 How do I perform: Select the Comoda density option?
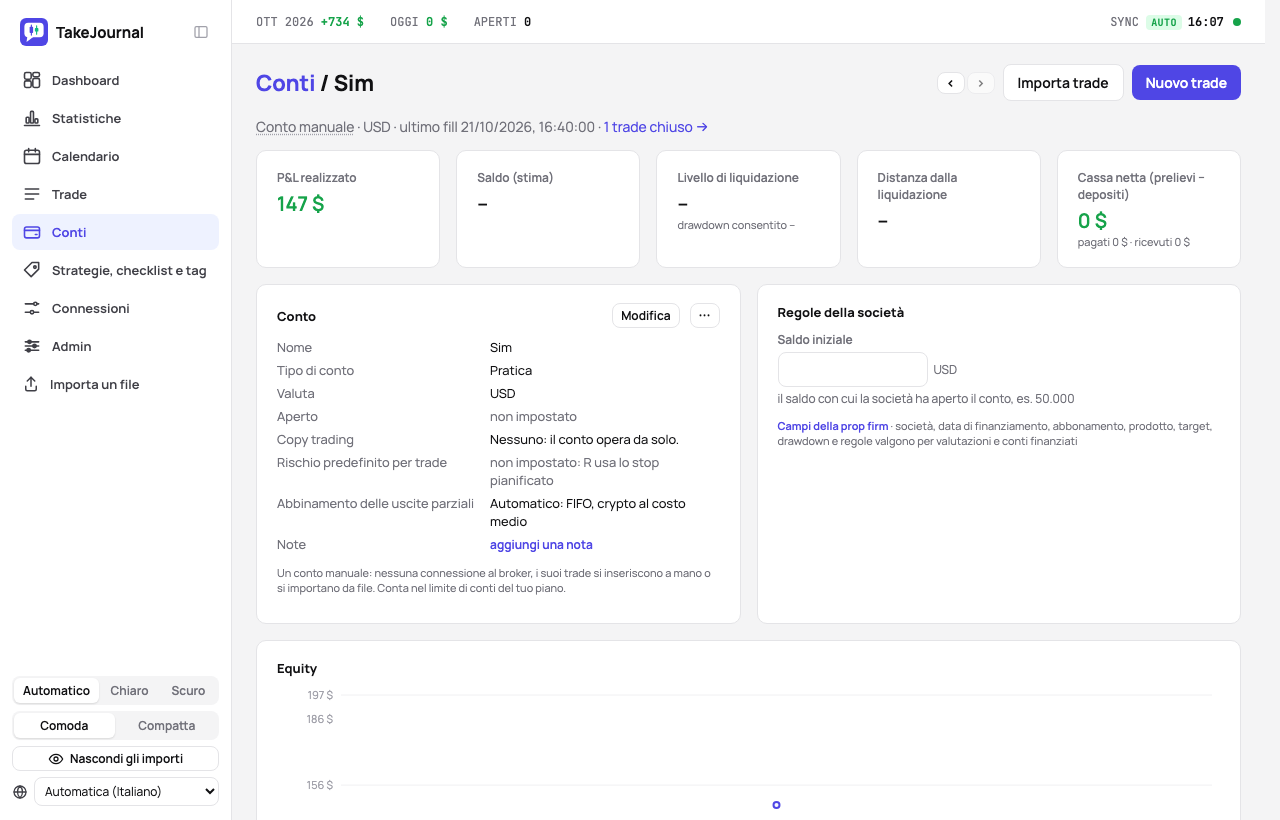coord(64,725)
